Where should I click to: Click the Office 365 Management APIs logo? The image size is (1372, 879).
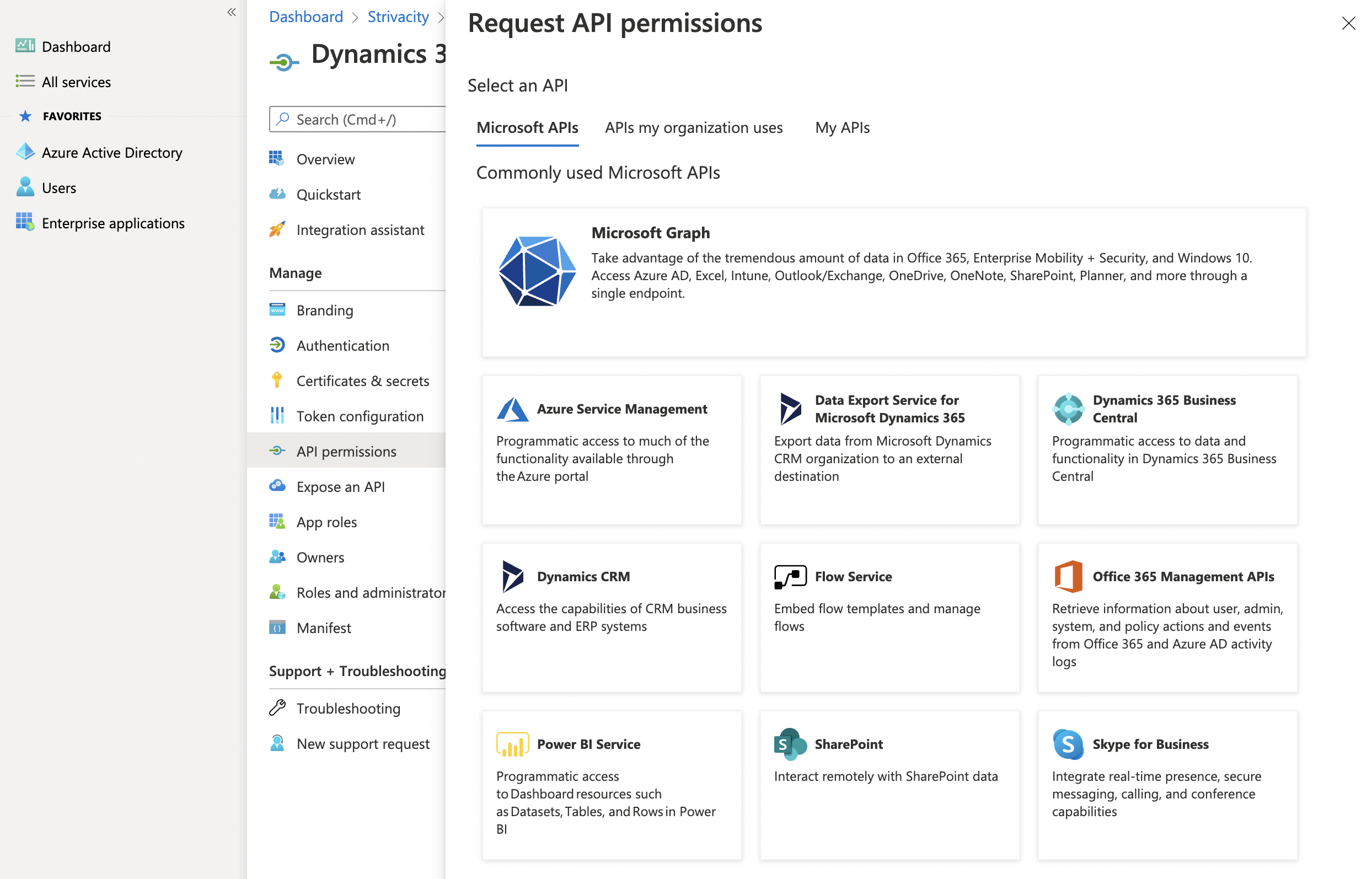click(x=1068, y=576)
